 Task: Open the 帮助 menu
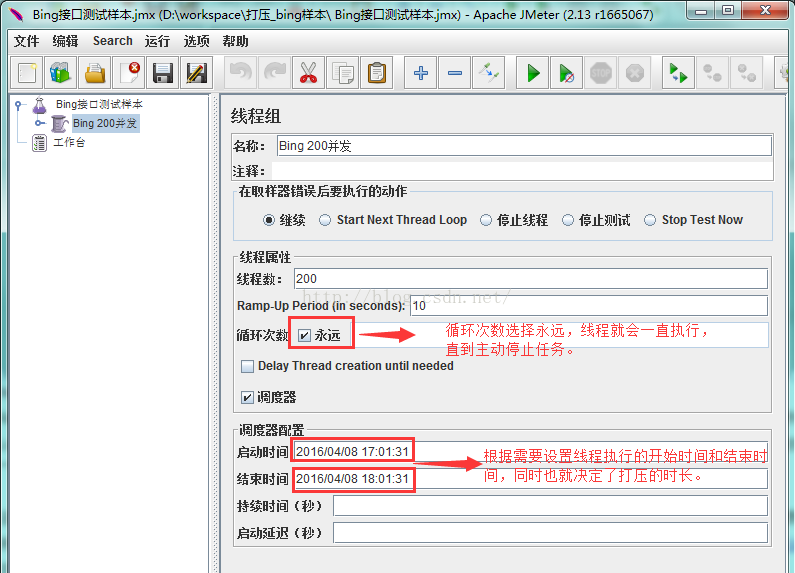pos(235,41)
